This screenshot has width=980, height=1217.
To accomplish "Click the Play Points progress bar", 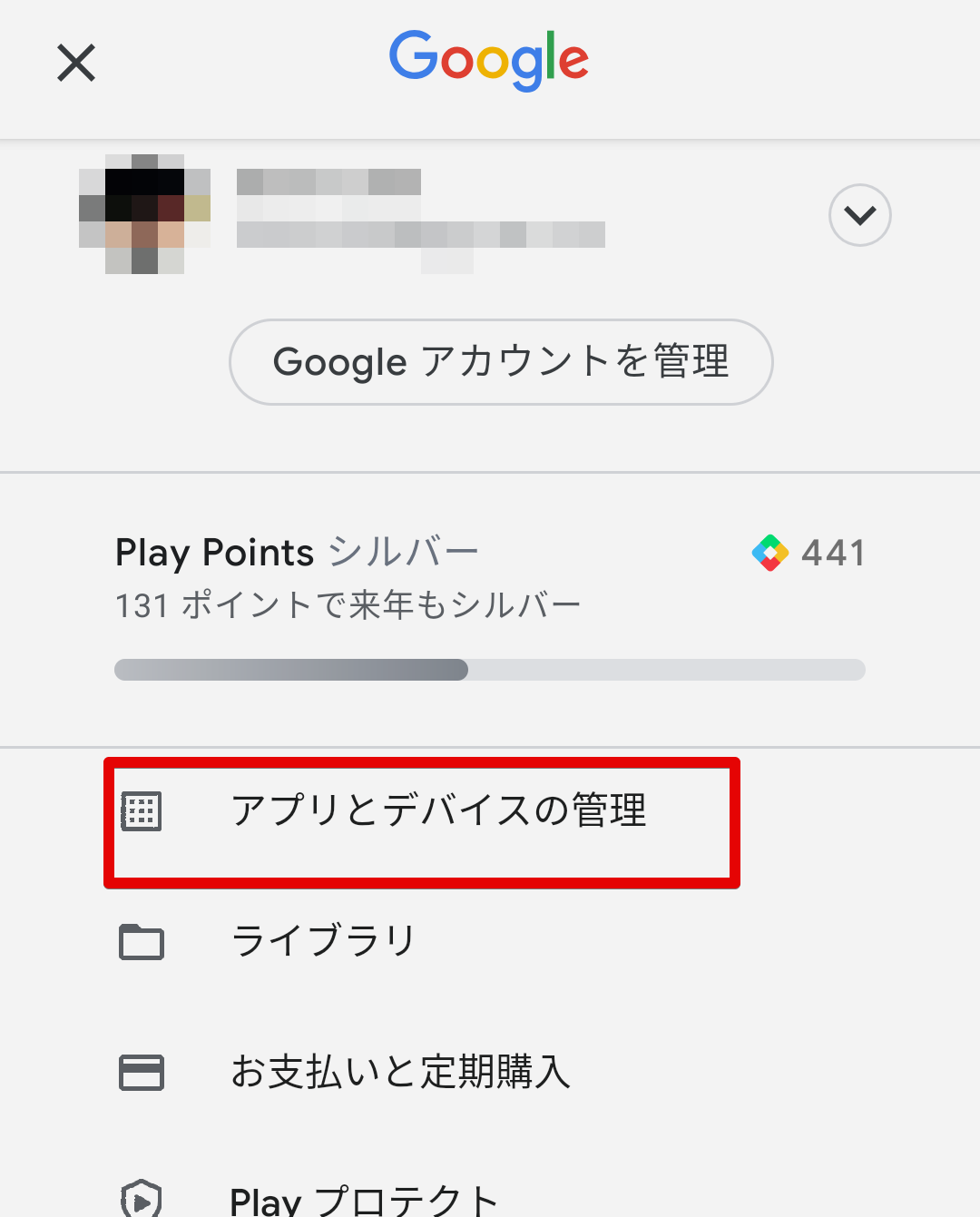I will [489, 670].
